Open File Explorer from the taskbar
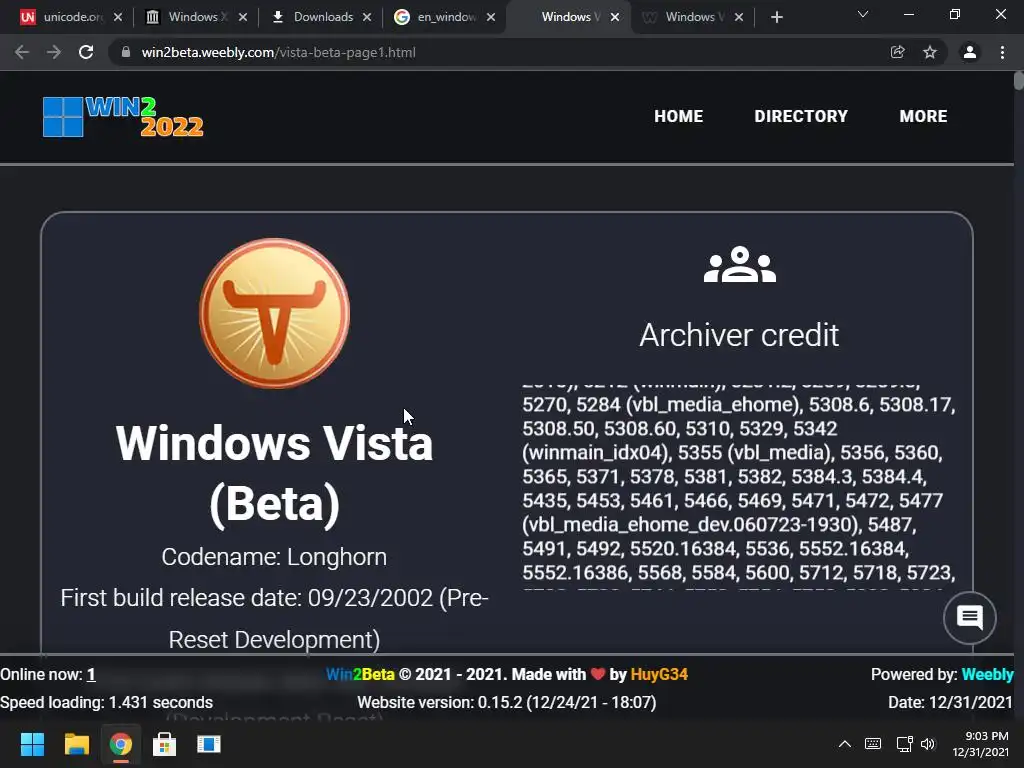This screenshot has height=768, width=1024. [x=76, y=744]
